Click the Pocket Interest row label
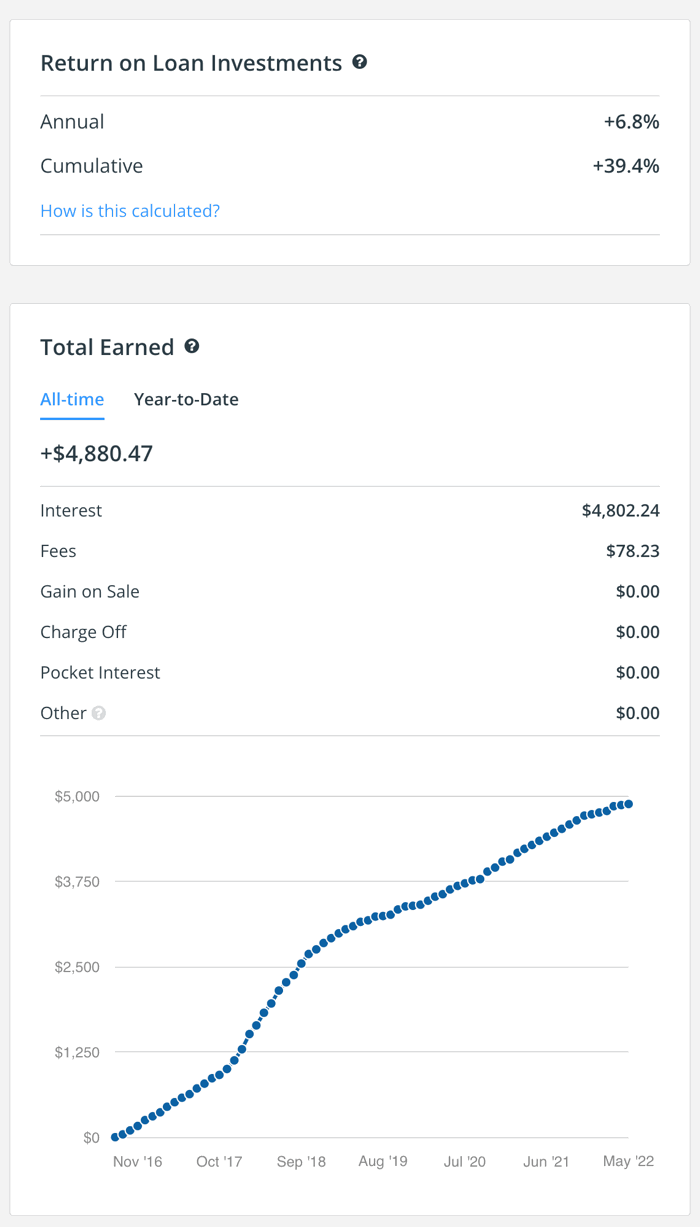Image resolution: width=700 pixels, height=1227 pixels. (x=100, y=672)
